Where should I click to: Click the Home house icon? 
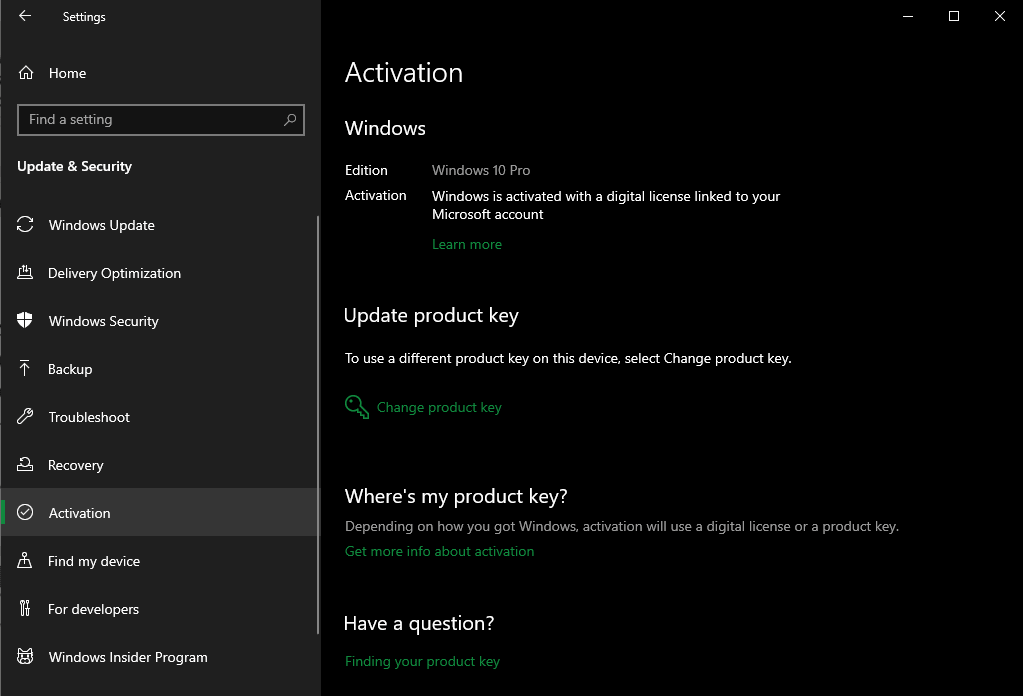(x=25, y=73)
